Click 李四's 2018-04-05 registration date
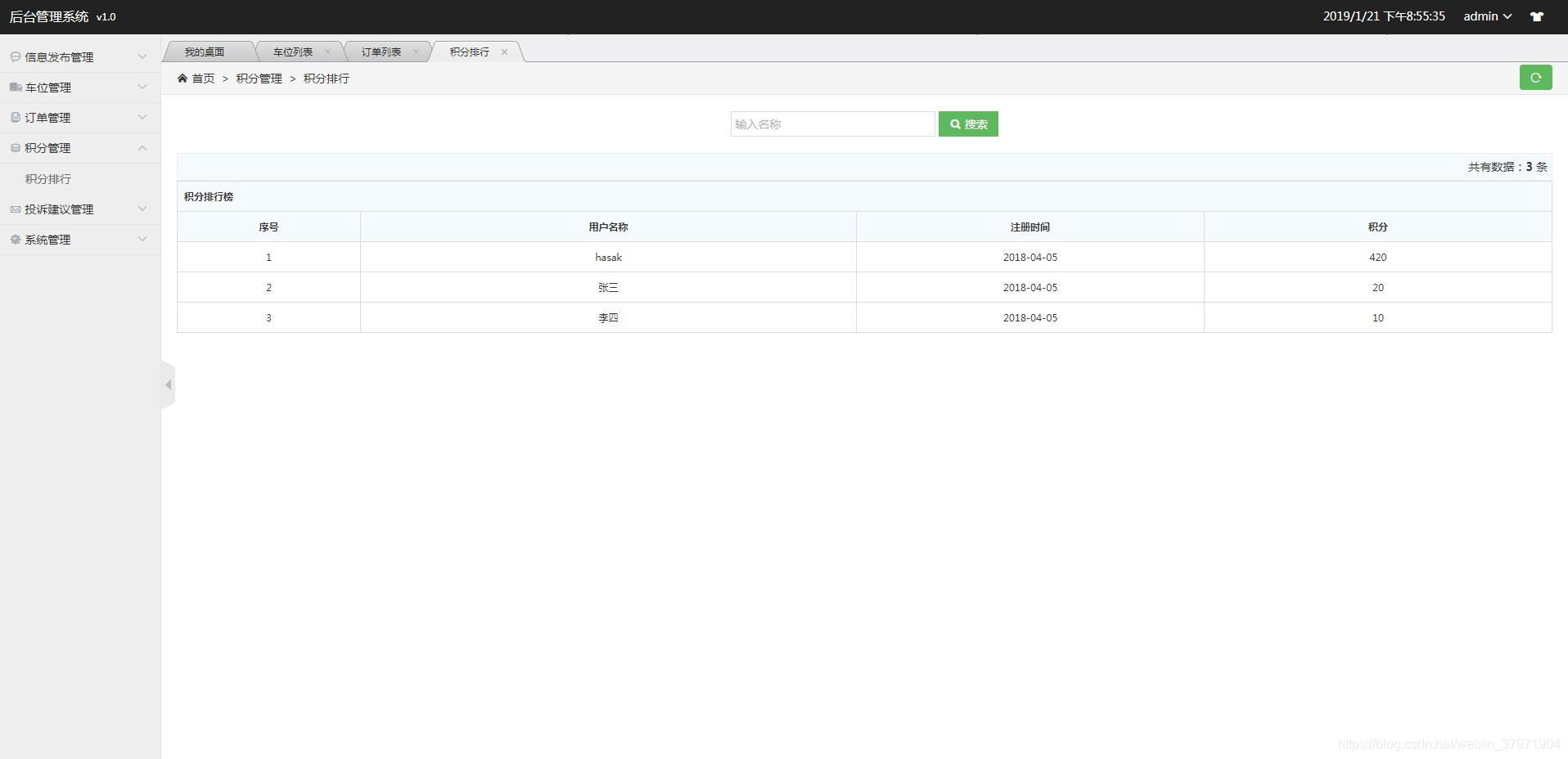1568x759 pixels. (1030, 317)
